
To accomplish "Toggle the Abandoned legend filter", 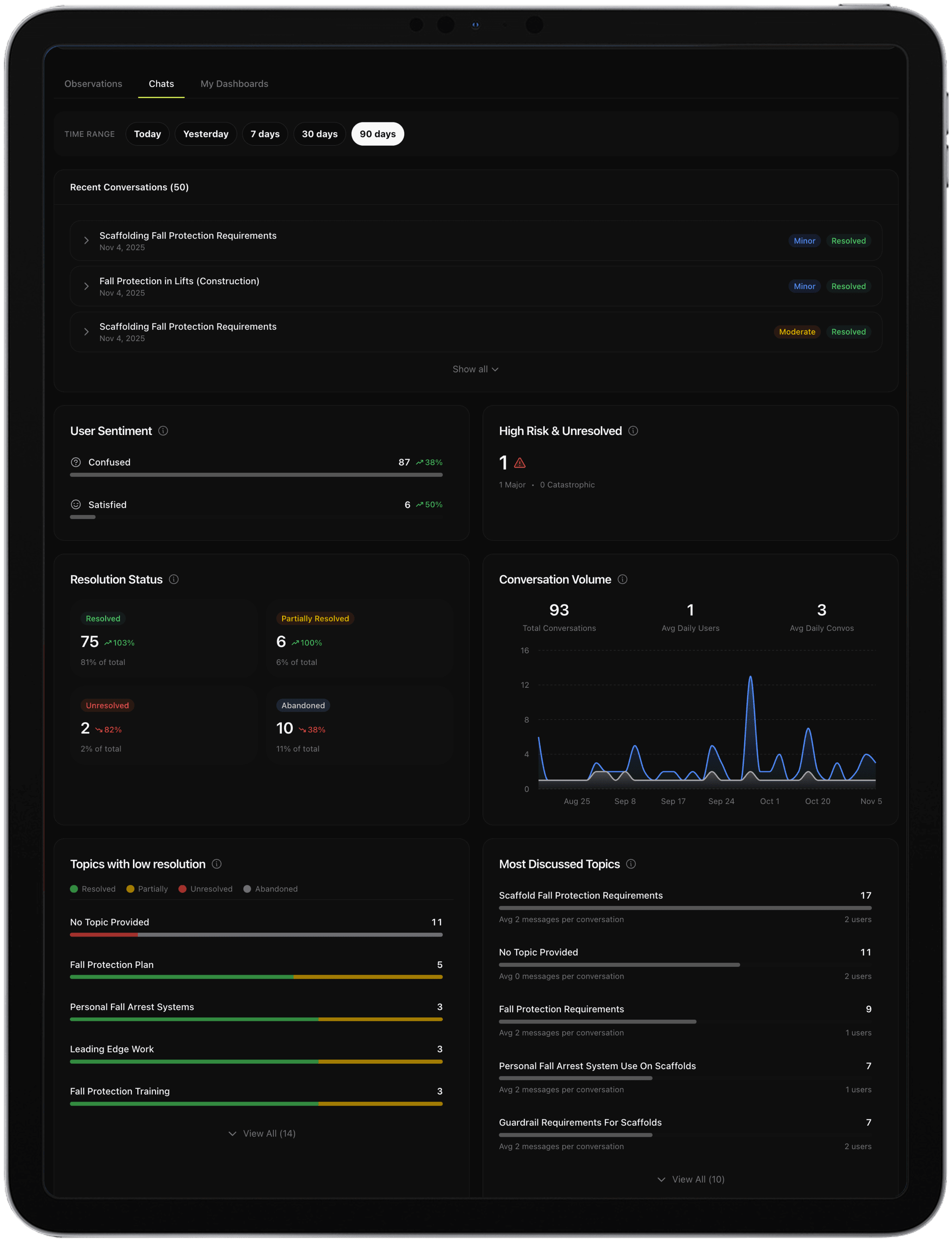I will tap(270, 889).
